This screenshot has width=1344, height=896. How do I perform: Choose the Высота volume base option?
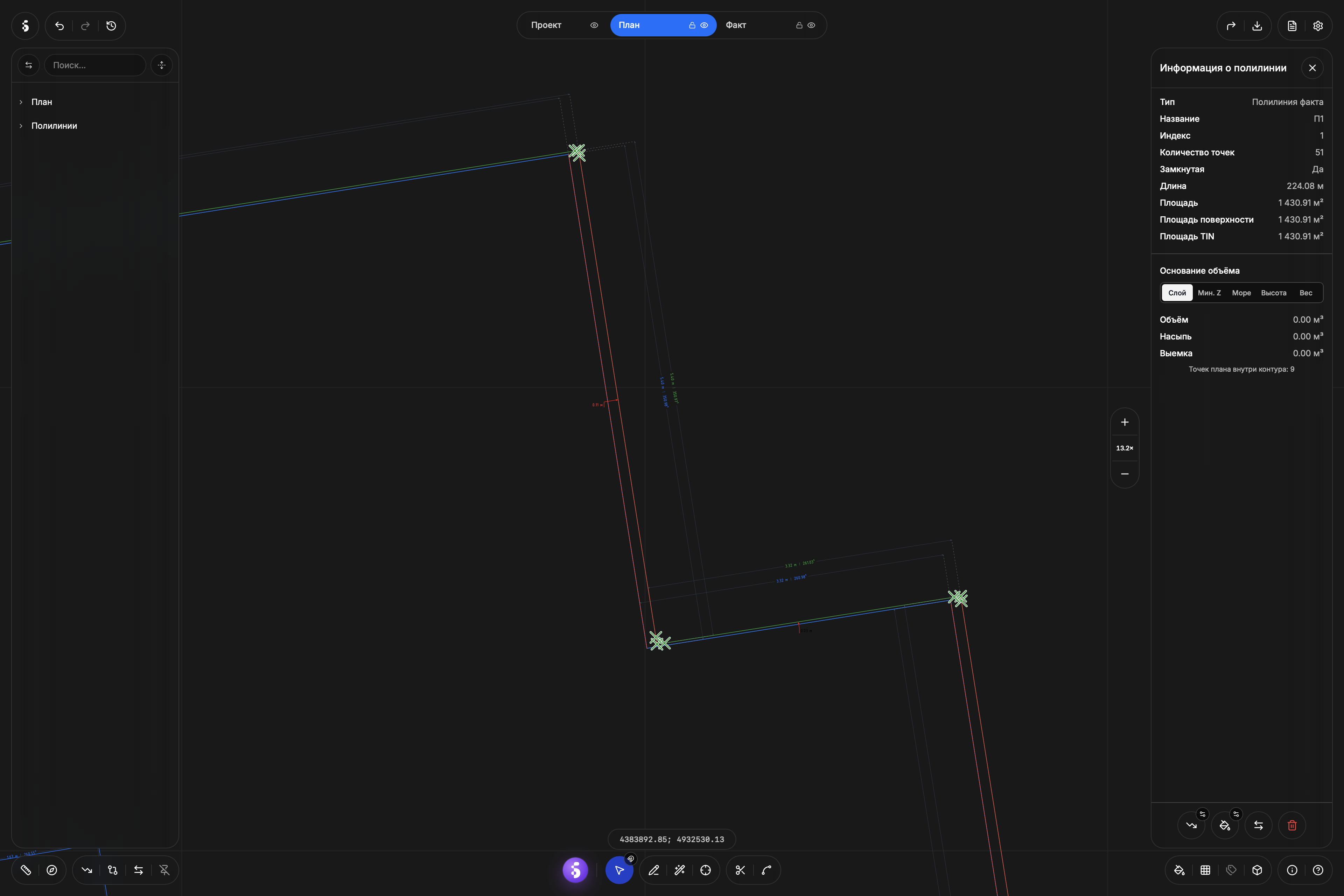point(1274,293)
